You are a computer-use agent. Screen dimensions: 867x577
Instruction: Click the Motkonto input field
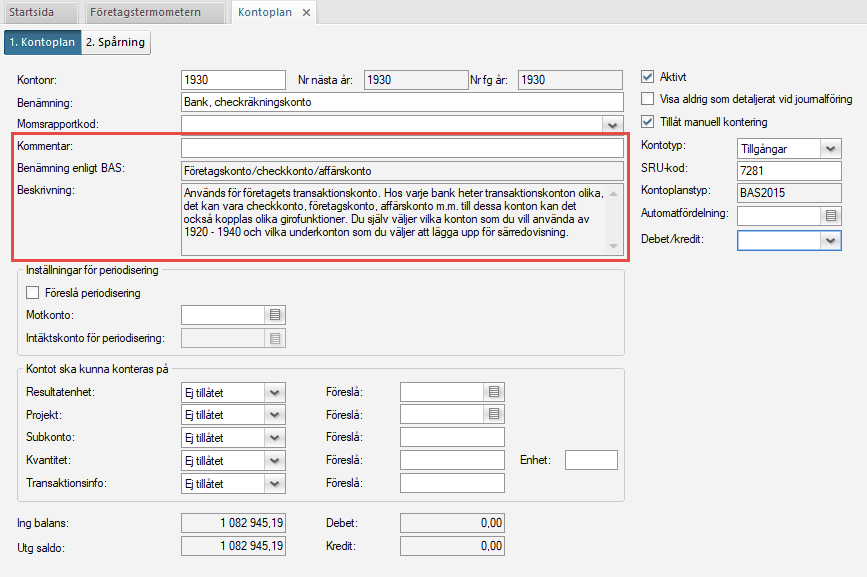point(223,315)
